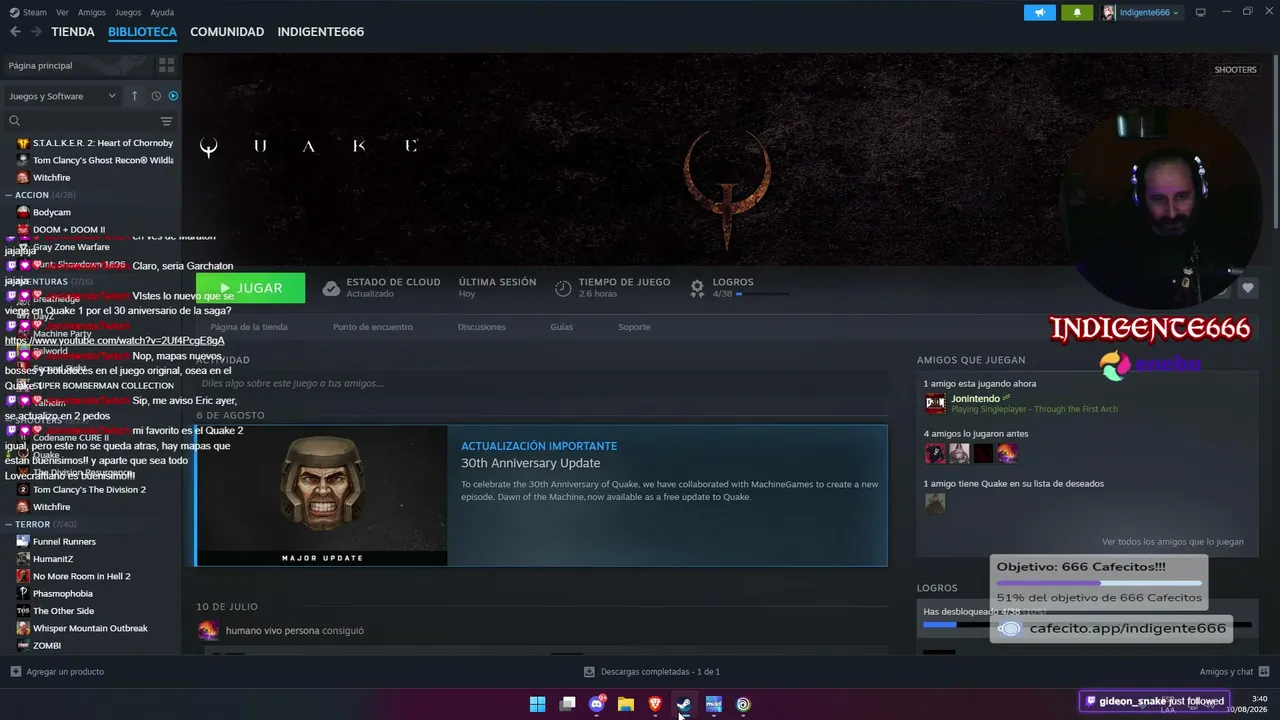Select No More Room in Hell 2
This screenshot has height=720, width=1280.
click(x=82, y=576)
